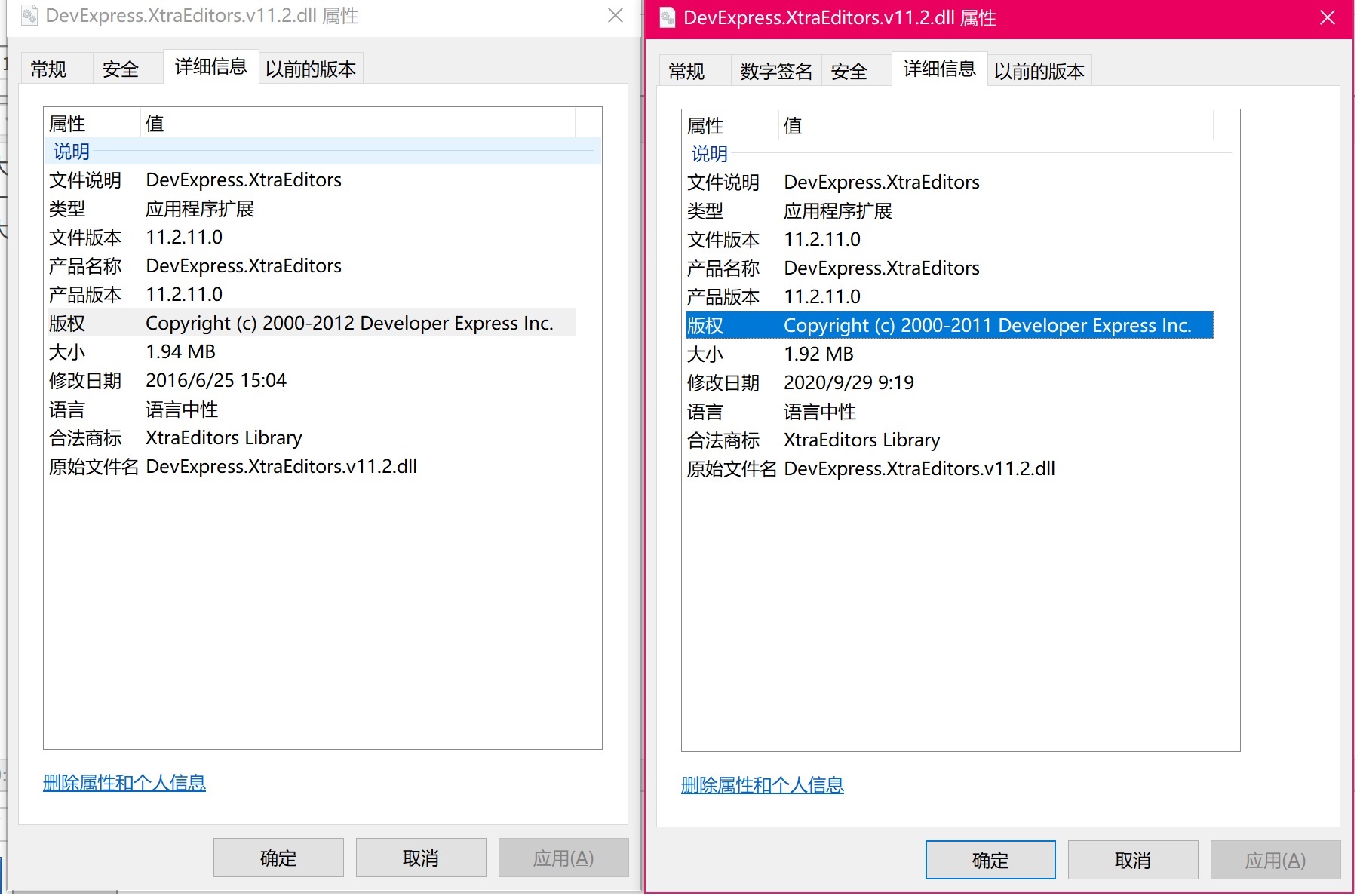
Task: Select the Copyright 2000-2012 版权 row
Action: click(x=311, y=324)
